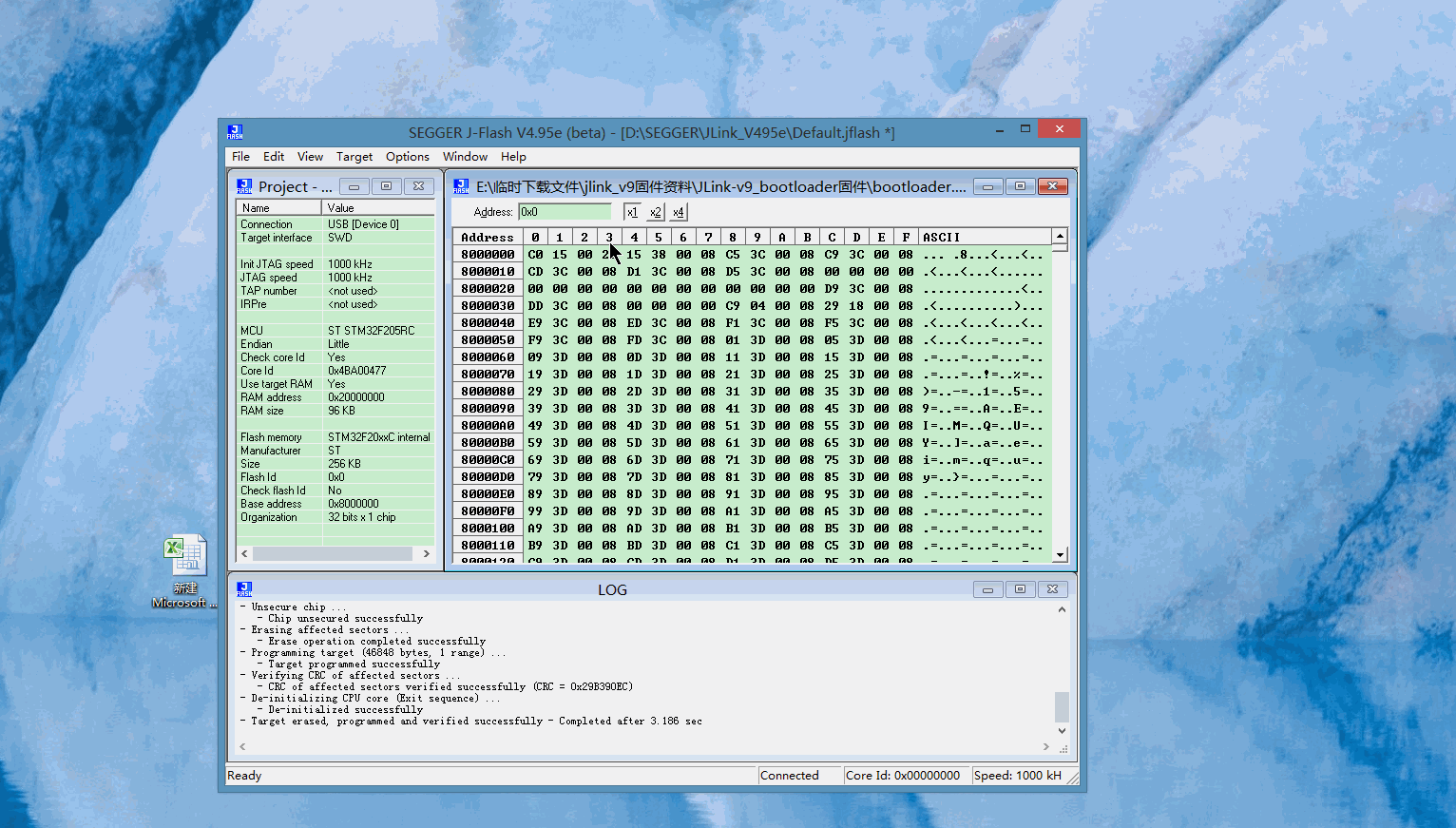Click Speed 1000 kHz status field
This screenshot has height=828, width=1456.
tap(1019, 776)
